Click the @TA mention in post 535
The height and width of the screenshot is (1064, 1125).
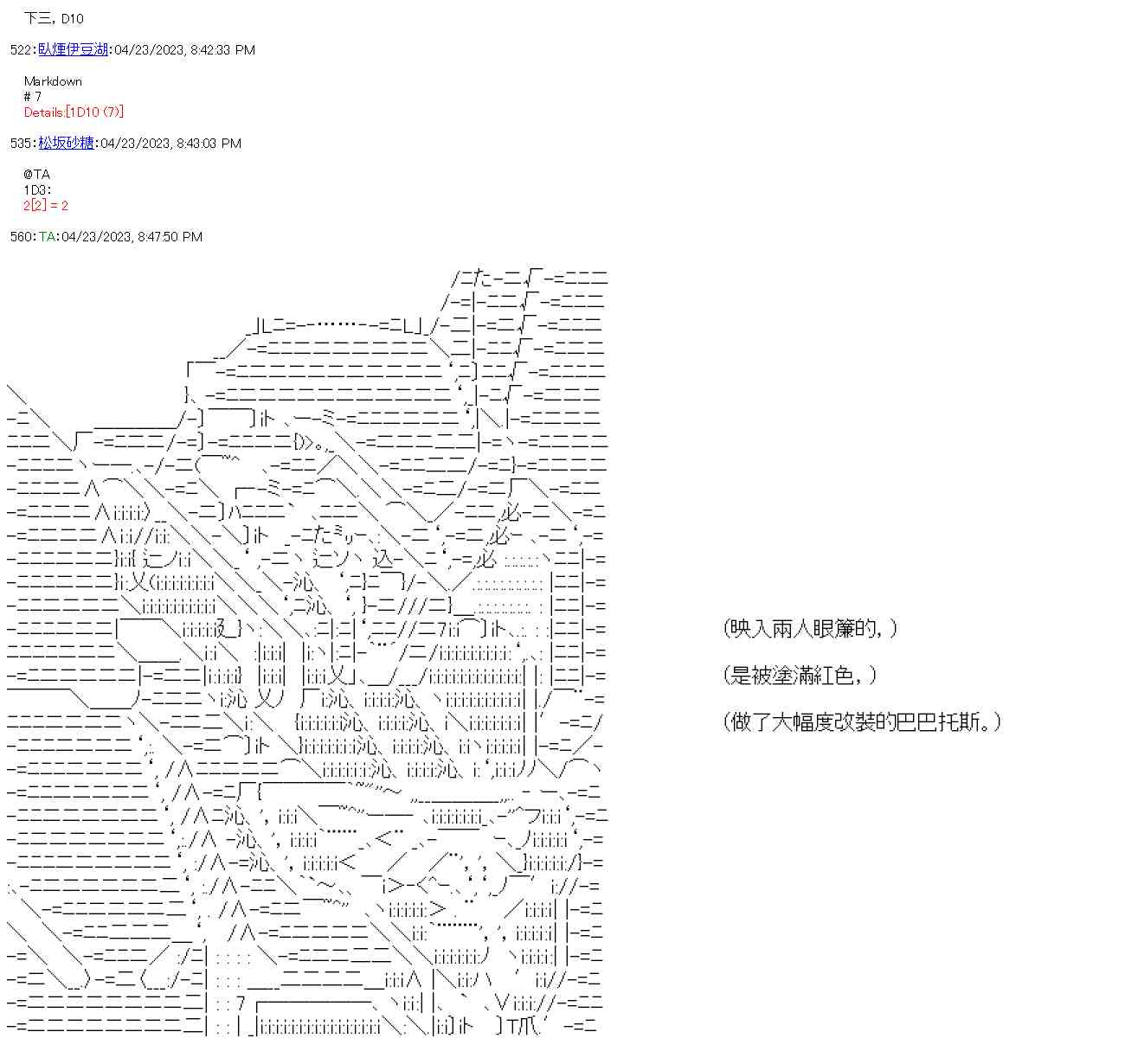[37, 175]
